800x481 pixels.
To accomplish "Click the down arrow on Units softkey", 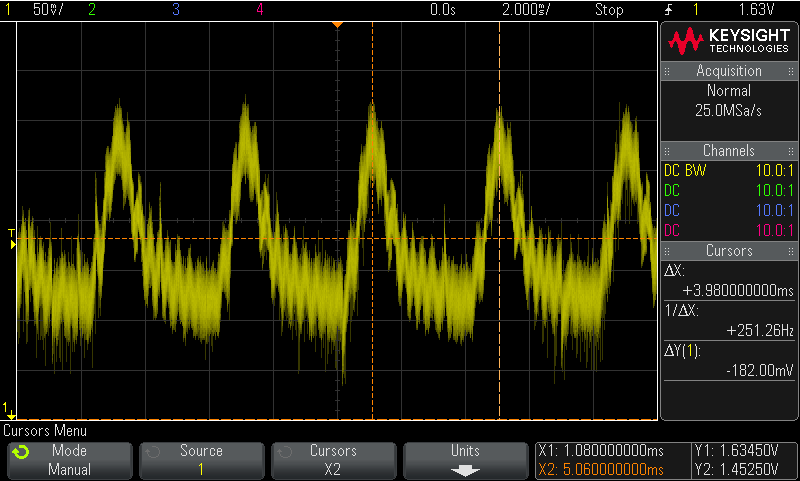I will 466,470.
